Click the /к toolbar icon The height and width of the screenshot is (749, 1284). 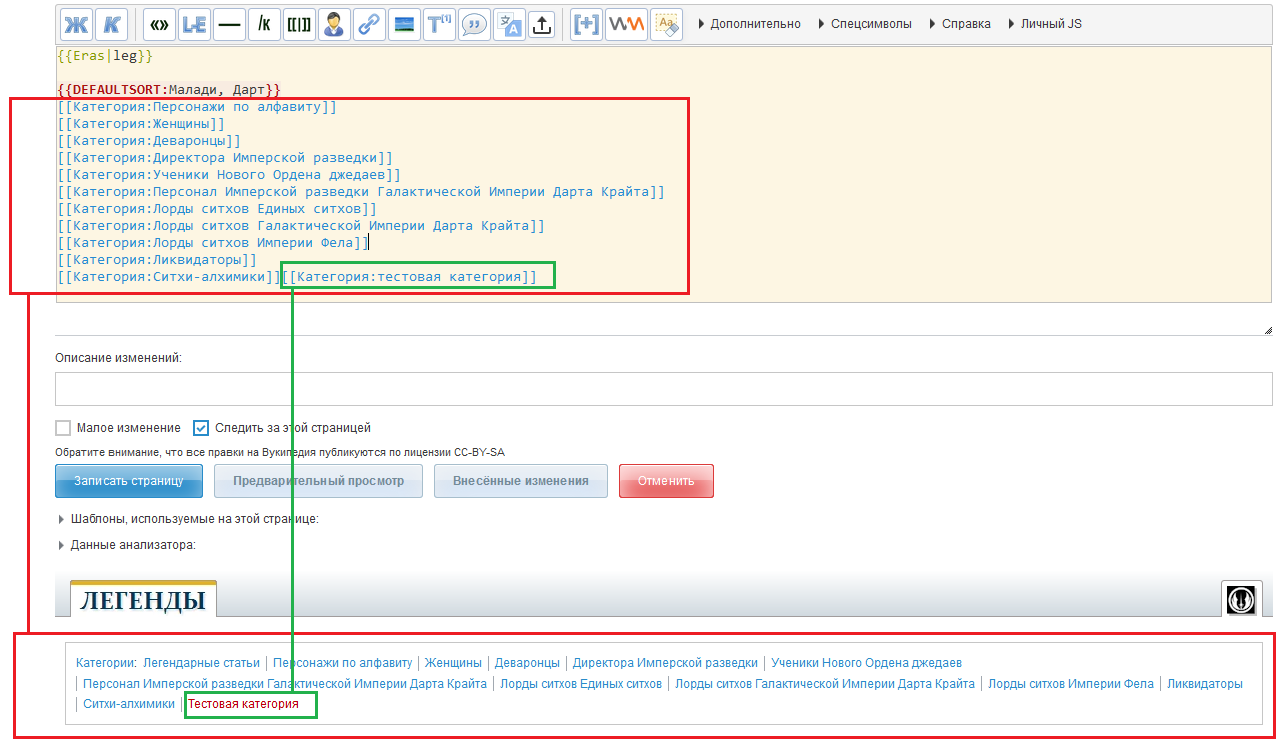[x=264, y=25]
